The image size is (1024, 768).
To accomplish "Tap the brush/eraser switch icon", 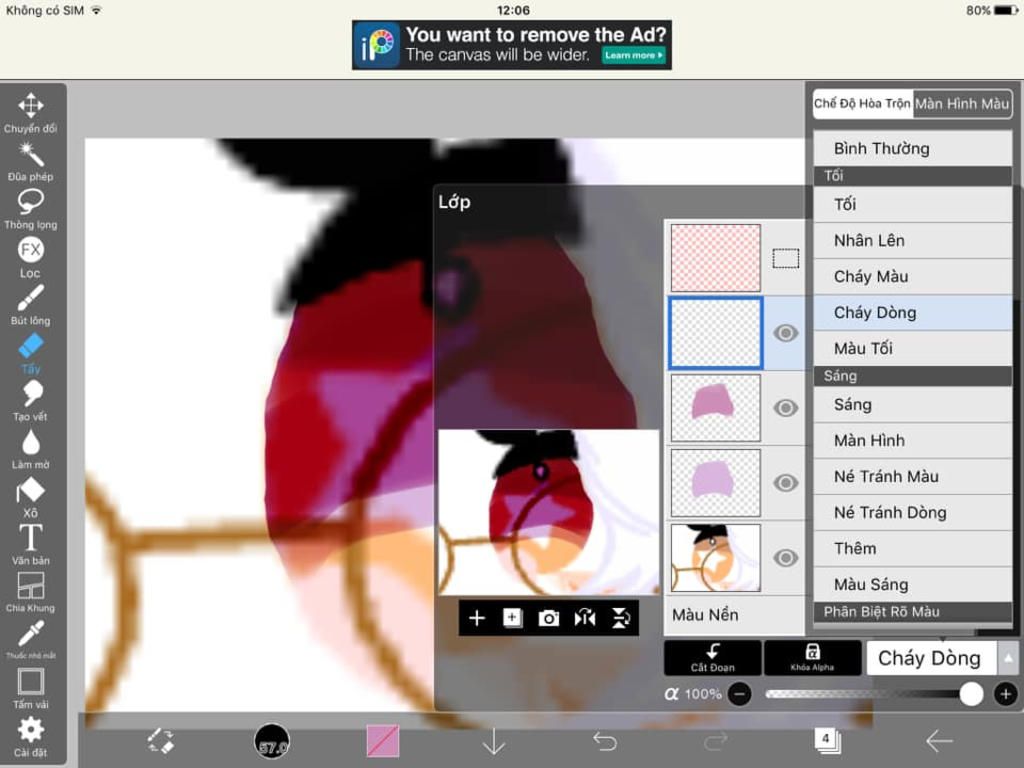I will point(161,741).
